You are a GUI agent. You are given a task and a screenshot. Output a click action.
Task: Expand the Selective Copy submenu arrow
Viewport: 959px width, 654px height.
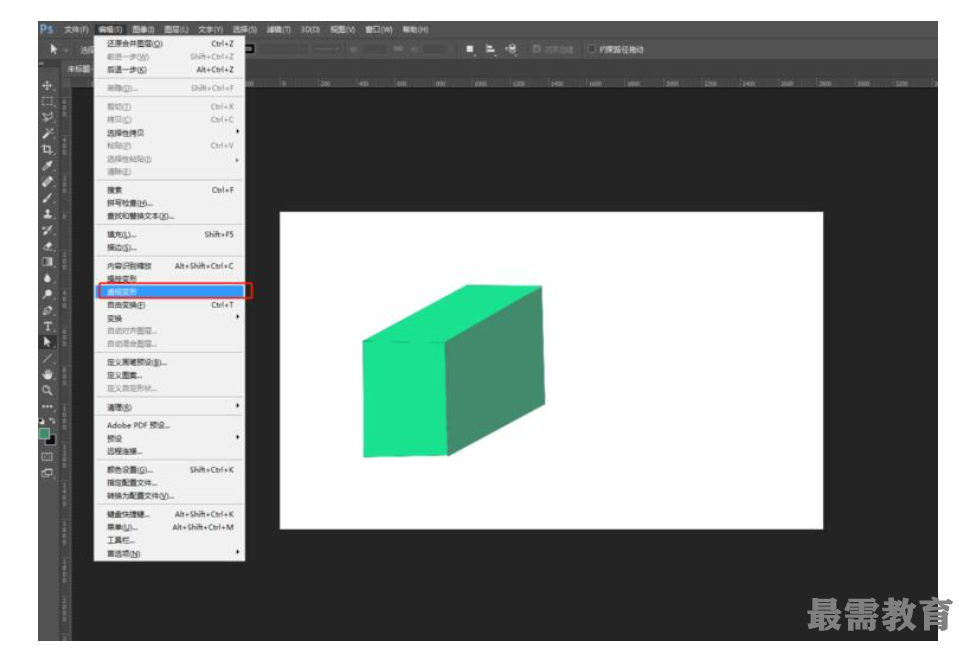[x=237, y=132]
